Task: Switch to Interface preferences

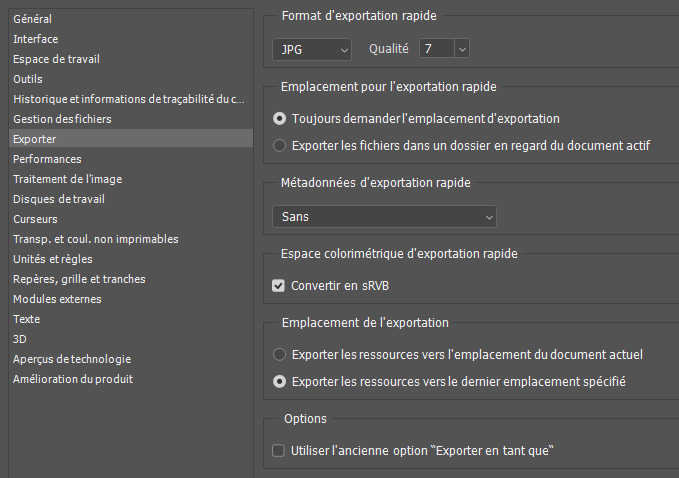Action: tap(35, 39)
